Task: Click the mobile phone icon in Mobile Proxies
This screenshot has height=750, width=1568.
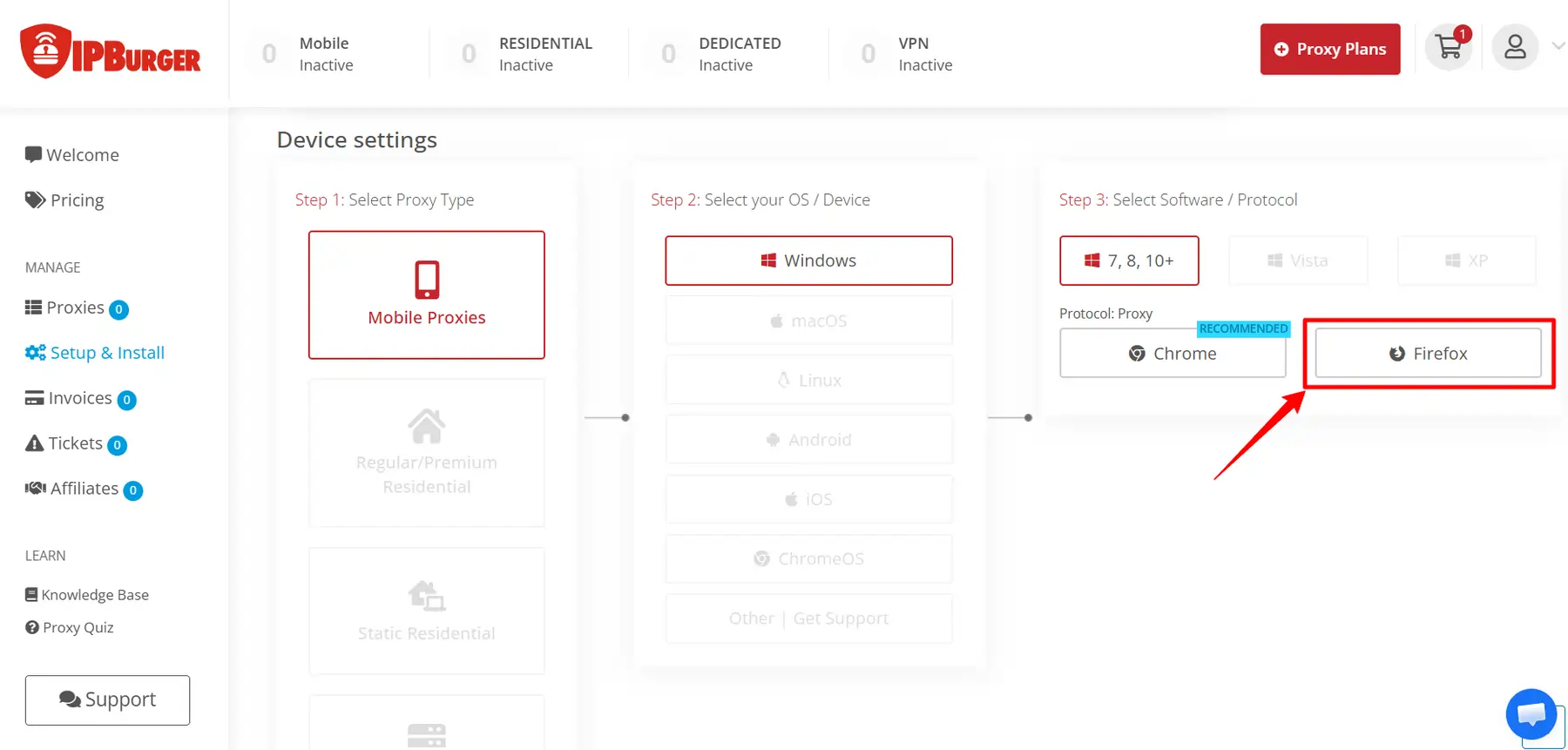Action: 427,280
